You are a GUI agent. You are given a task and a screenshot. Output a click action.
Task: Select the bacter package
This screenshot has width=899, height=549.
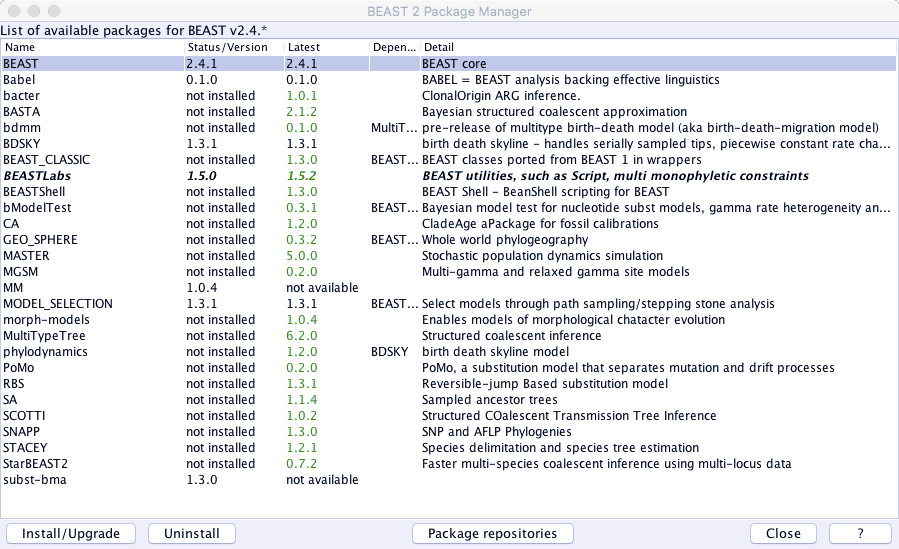point(449,96)
